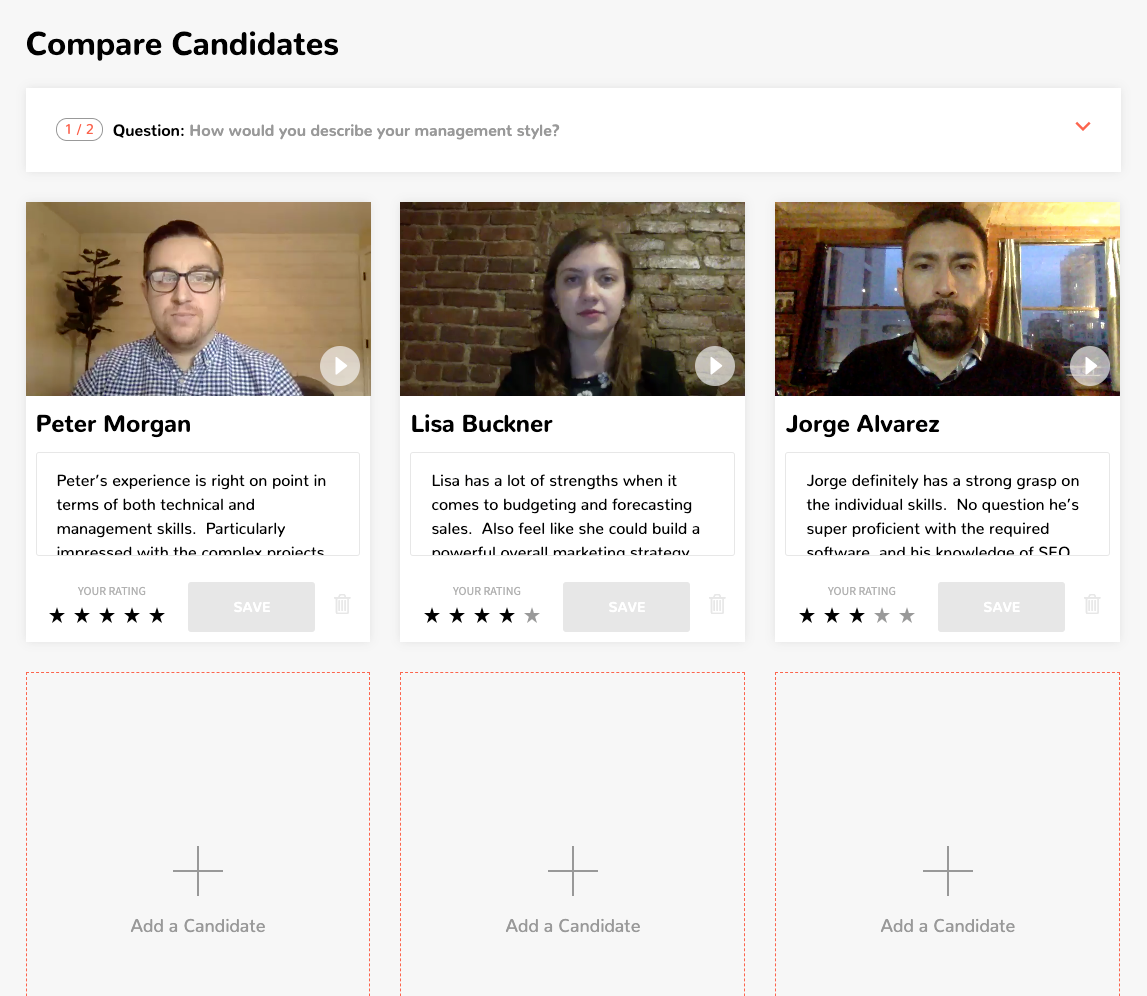
Task: Click plus icon in first empty candidate slot
Action: (x=198, y=871)
